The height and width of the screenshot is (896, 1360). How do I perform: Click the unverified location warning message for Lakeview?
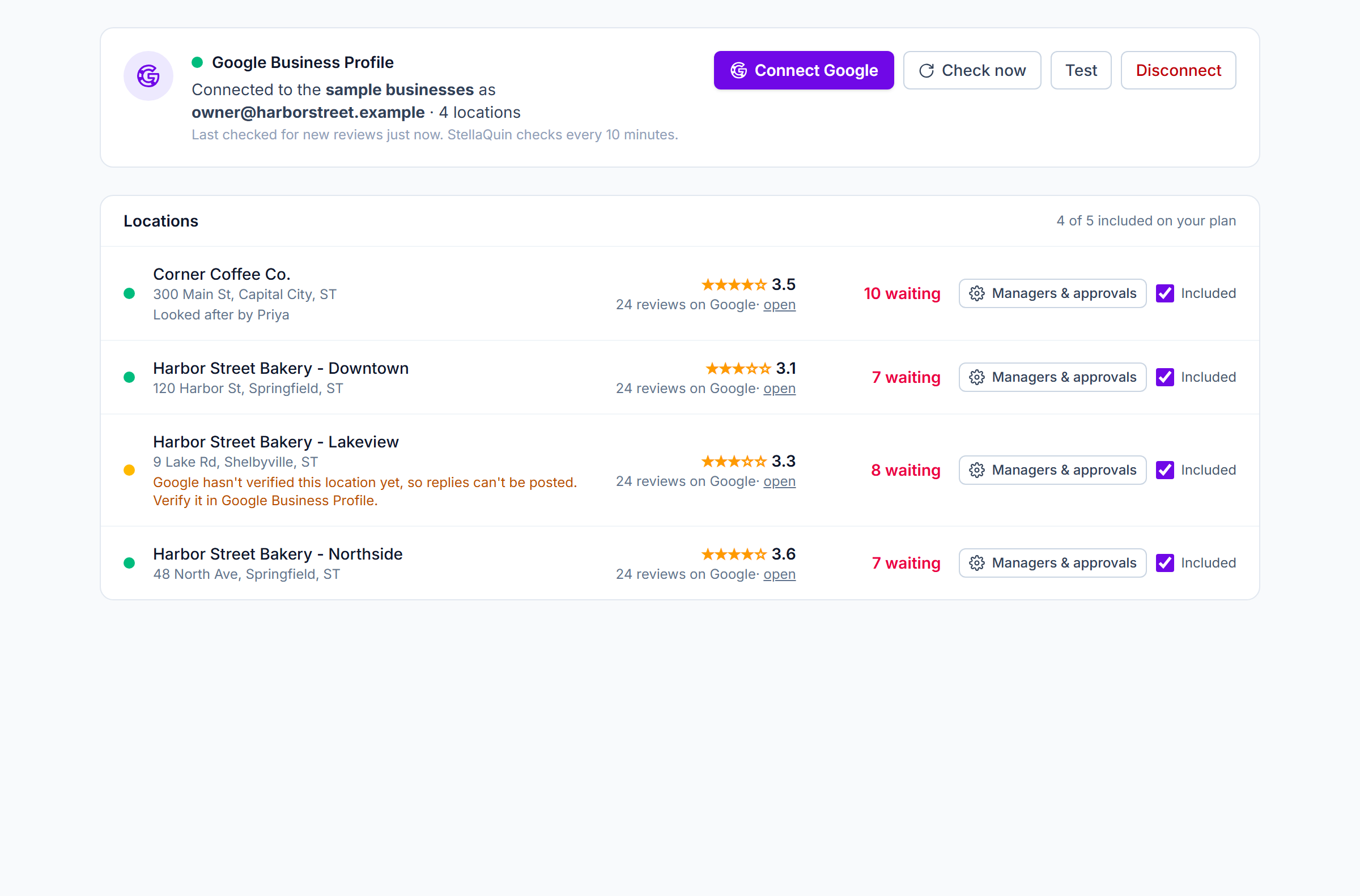click(365, 492)
